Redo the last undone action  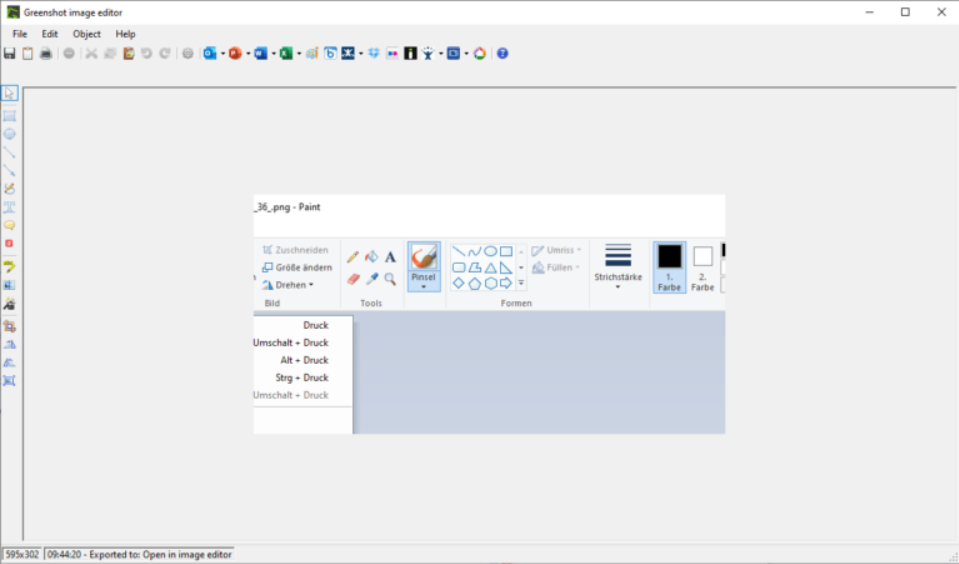(165, 54)
